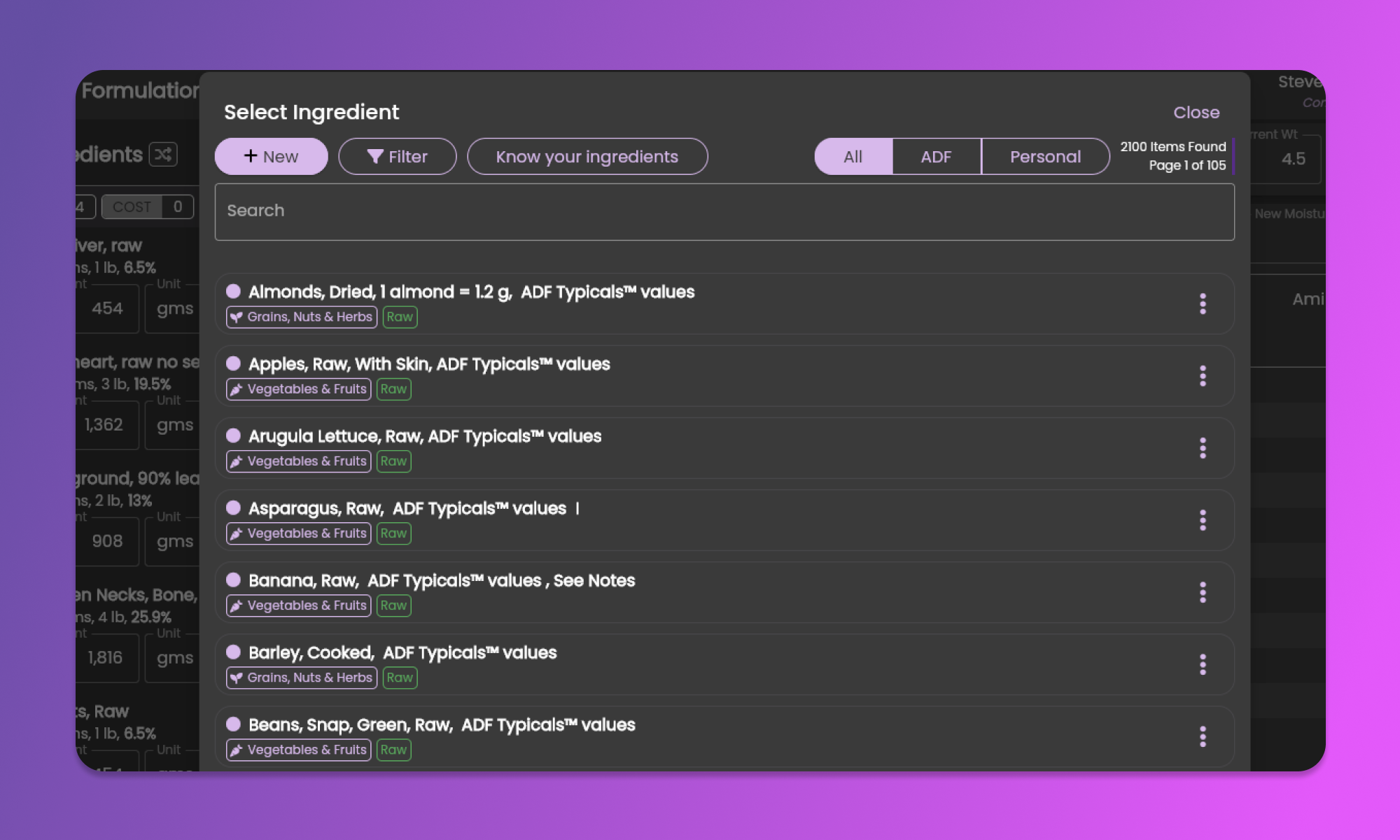Screen dimensions: 1400x840
Task: Open kebab menu for Asparagus, Raw
Action: [x=1203, y=520]
